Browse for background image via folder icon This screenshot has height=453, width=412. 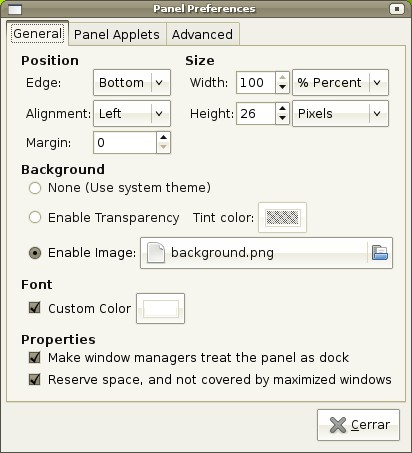tap(380, 253)
